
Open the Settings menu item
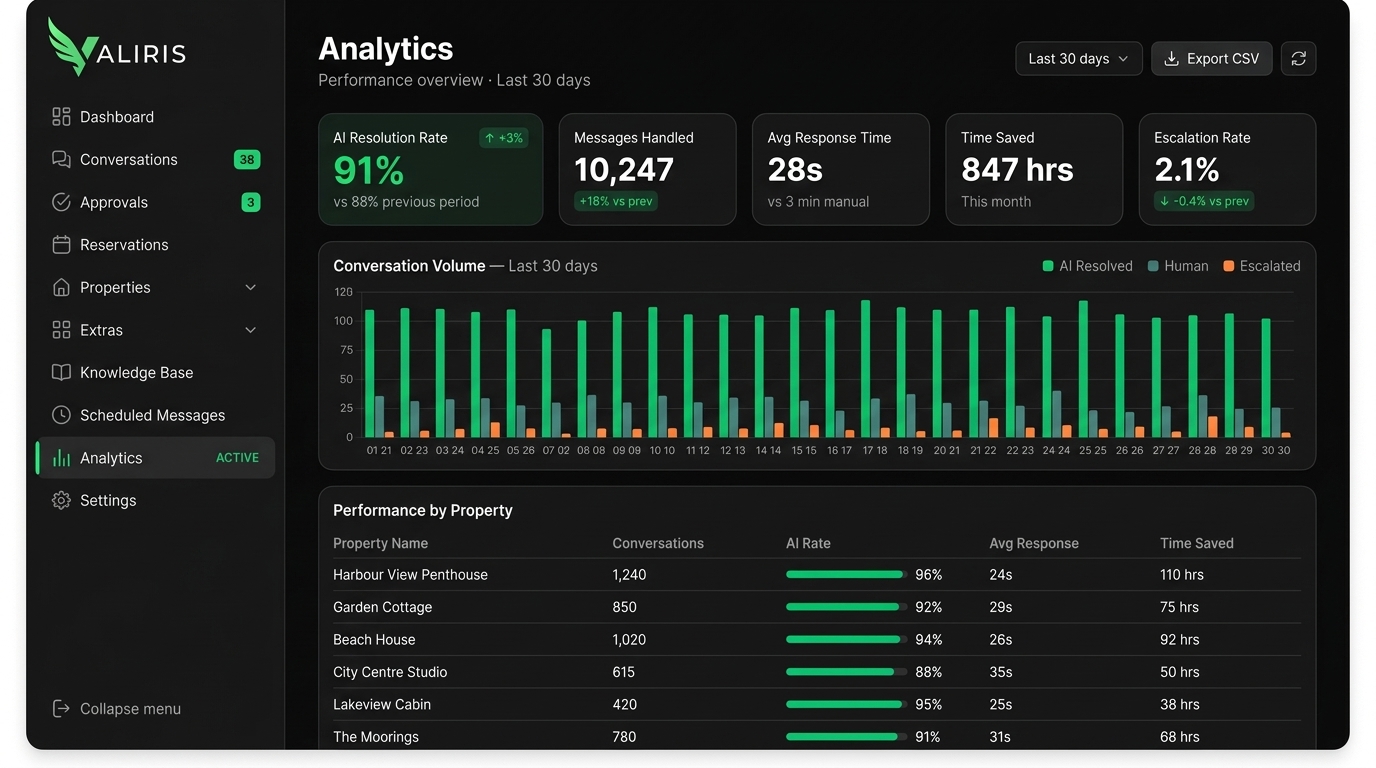click(155, 501)
